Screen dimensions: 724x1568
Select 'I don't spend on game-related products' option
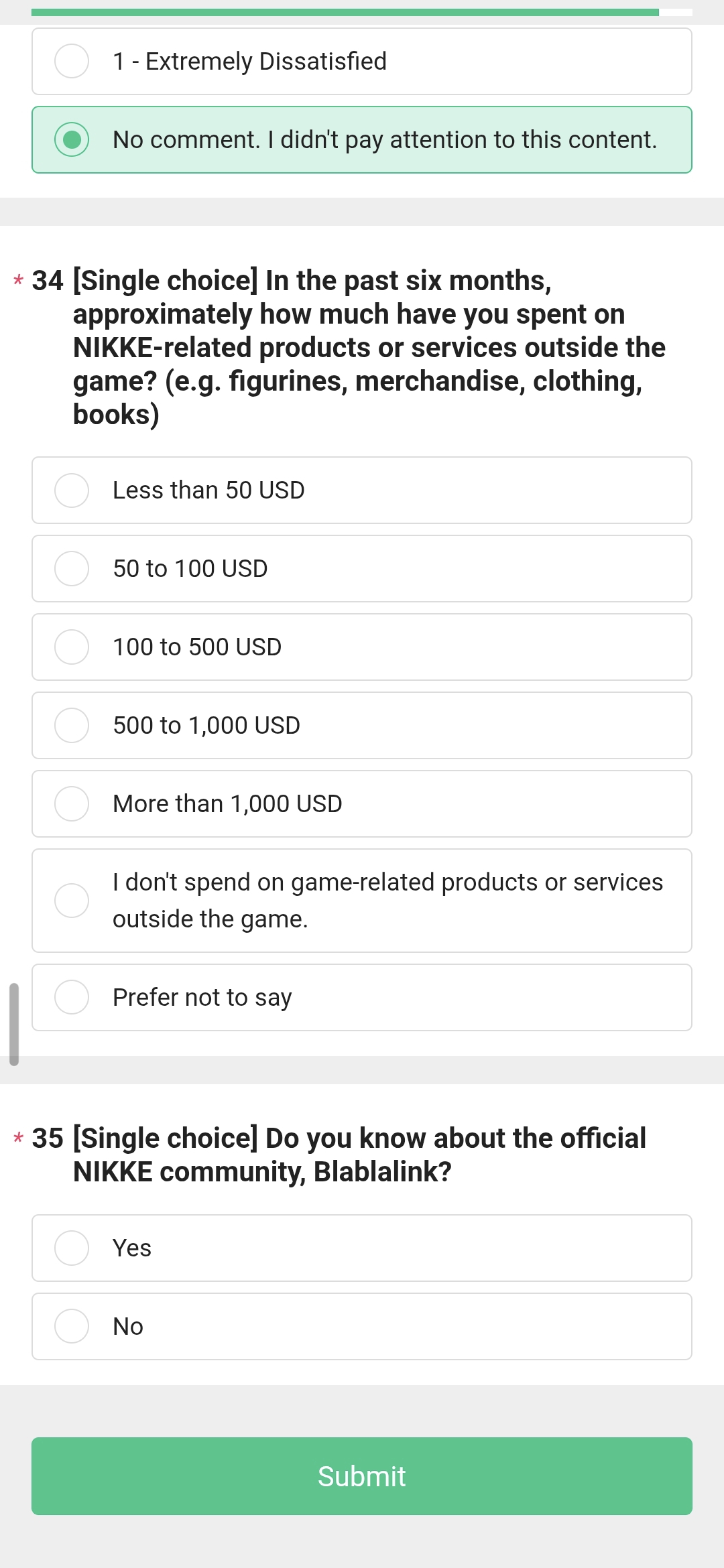pyautogui.click(x=72, y=901)
